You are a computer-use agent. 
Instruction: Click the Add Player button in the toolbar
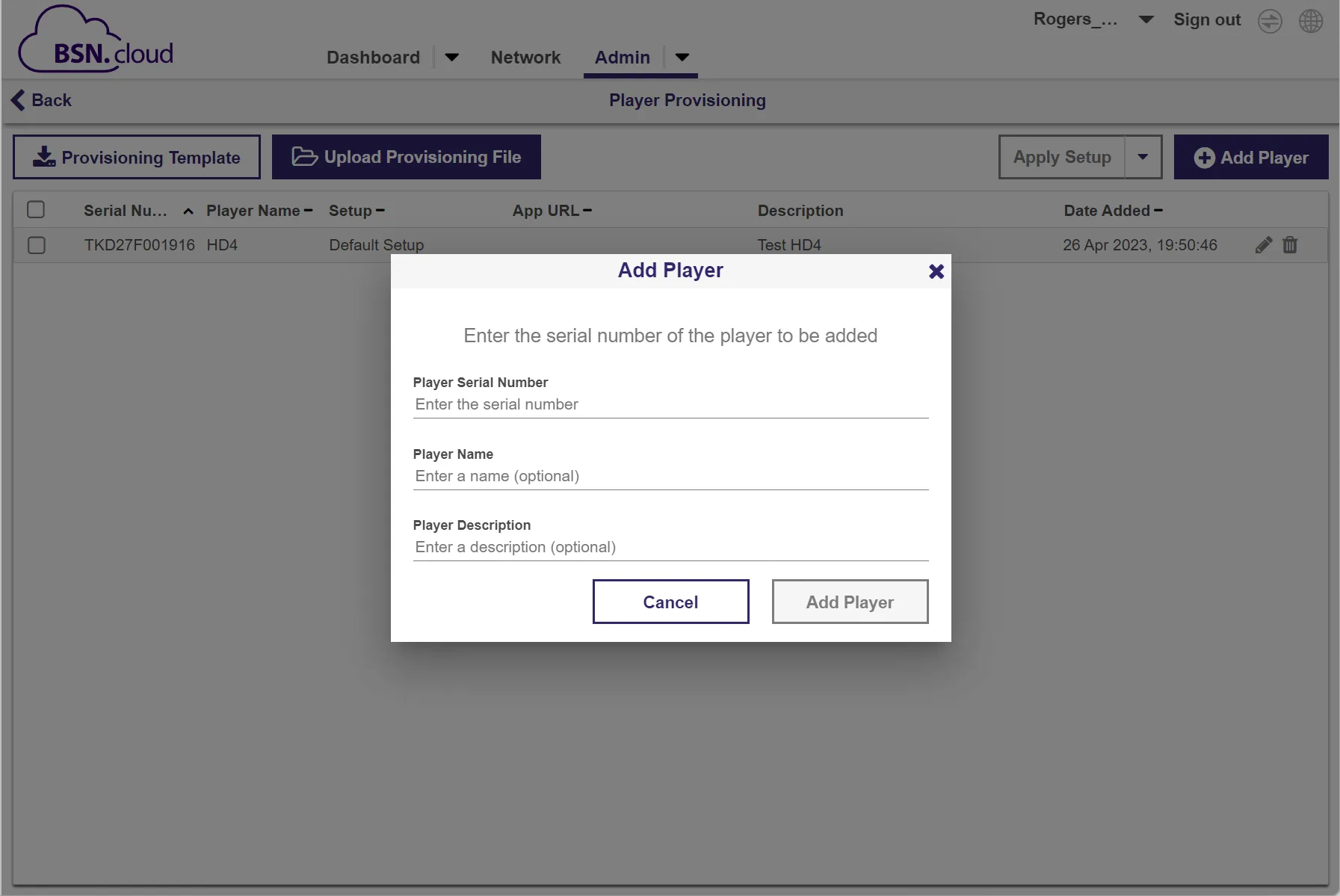1251,157
